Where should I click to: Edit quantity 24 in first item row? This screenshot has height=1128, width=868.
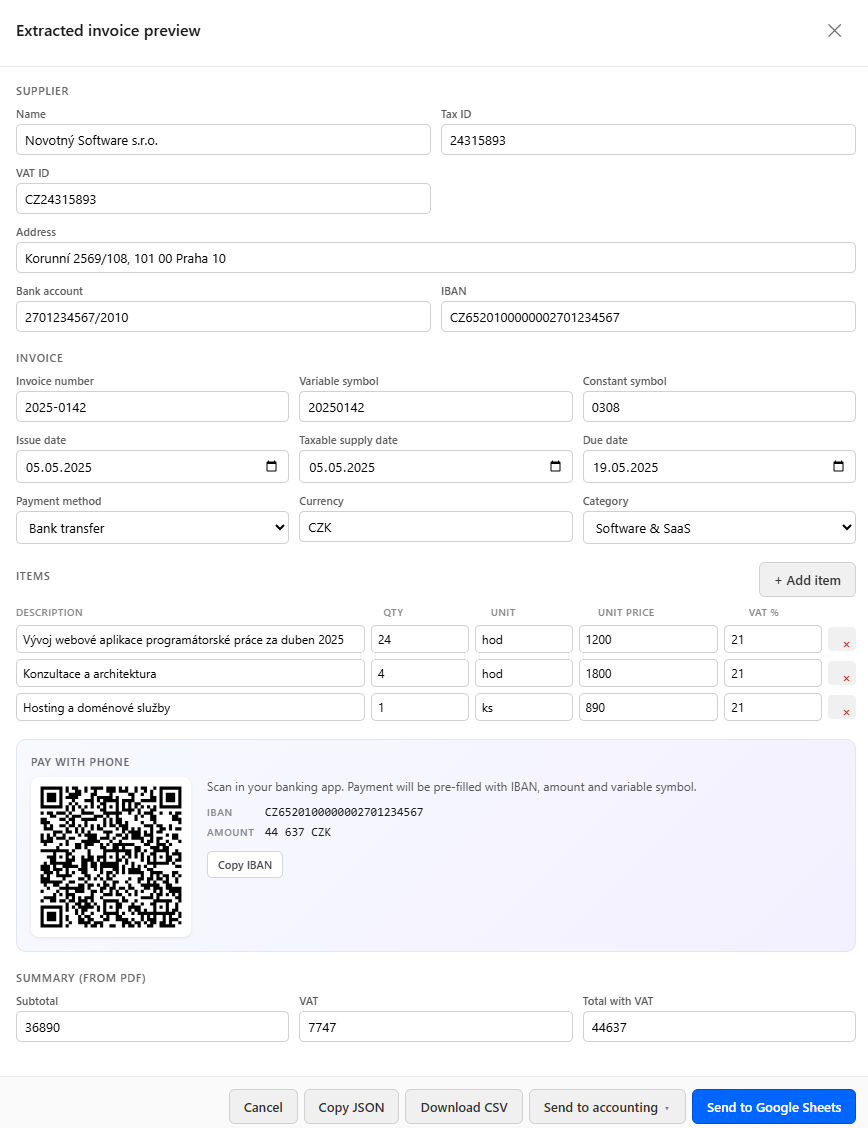pos(420,640)
